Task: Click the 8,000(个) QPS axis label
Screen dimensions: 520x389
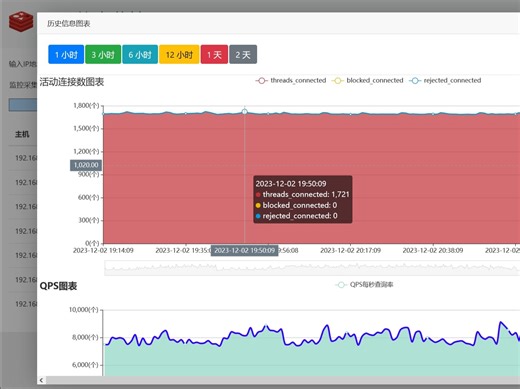Action: [85, 337]
